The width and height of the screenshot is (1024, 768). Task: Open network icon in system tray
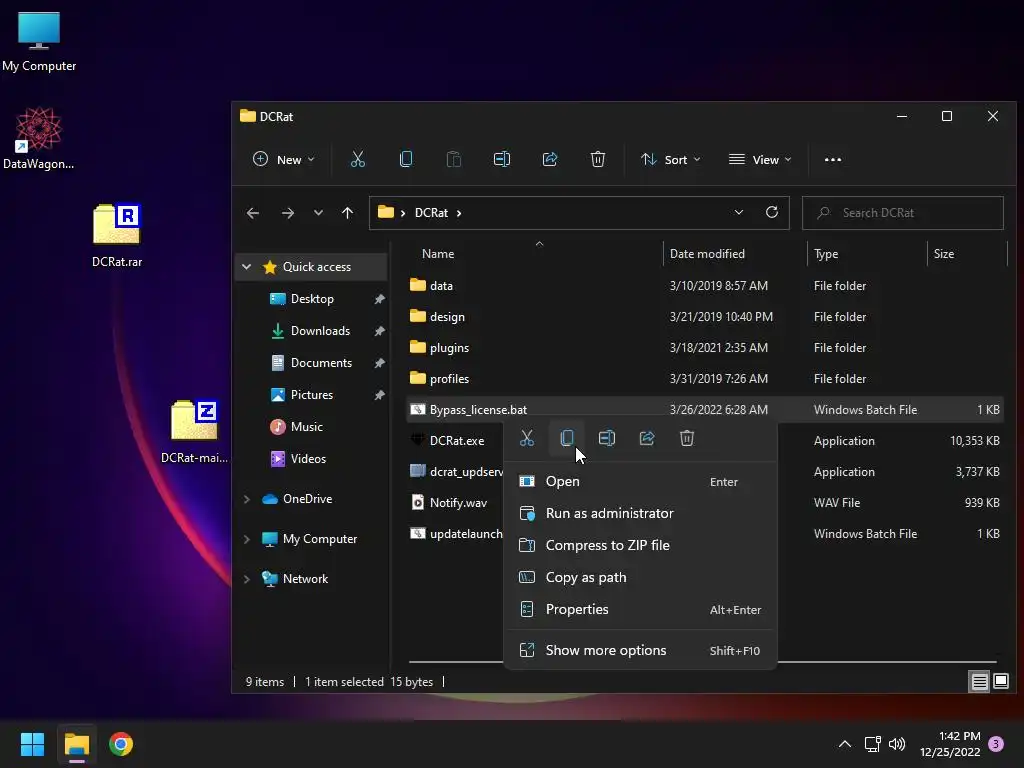pos(872,744)
